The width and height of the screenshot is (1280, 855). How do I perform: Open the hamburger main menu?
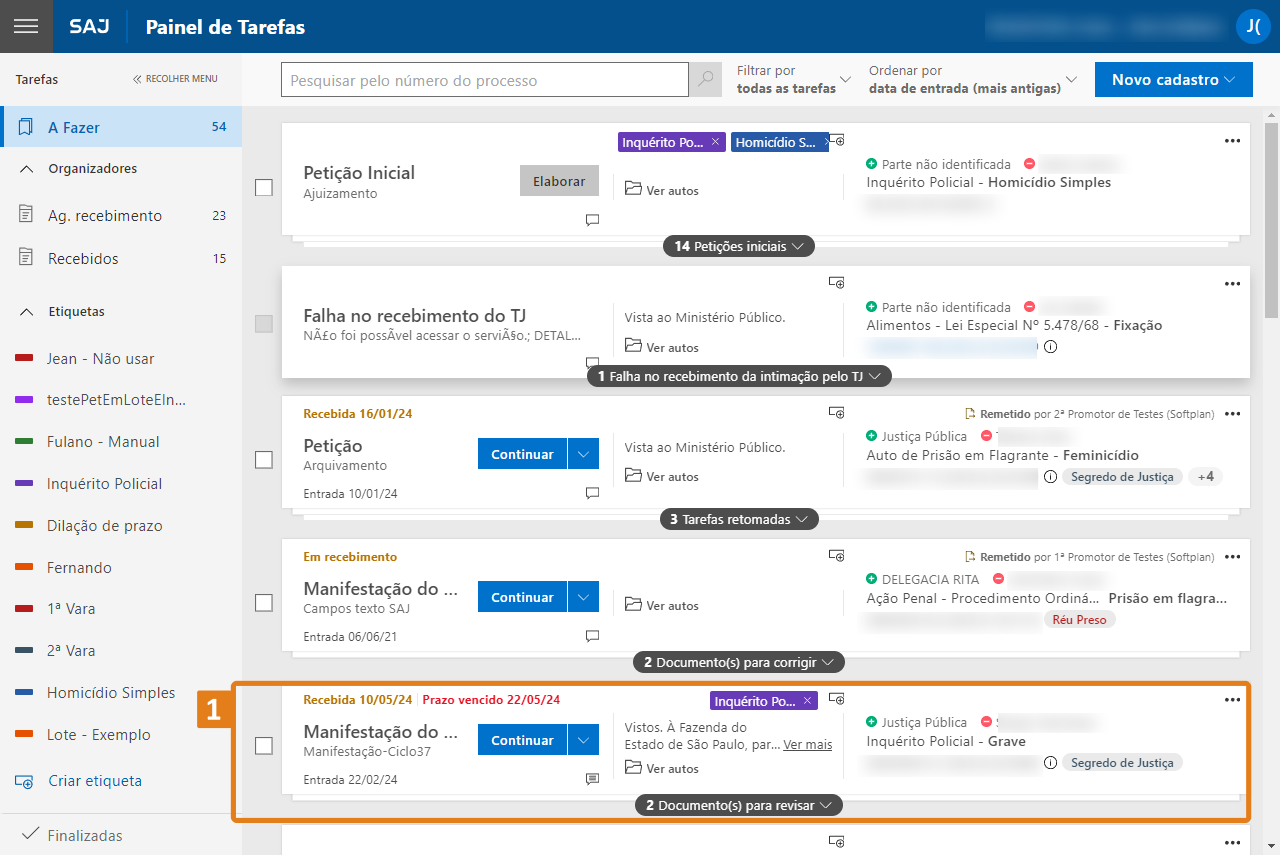coord(26,26)
